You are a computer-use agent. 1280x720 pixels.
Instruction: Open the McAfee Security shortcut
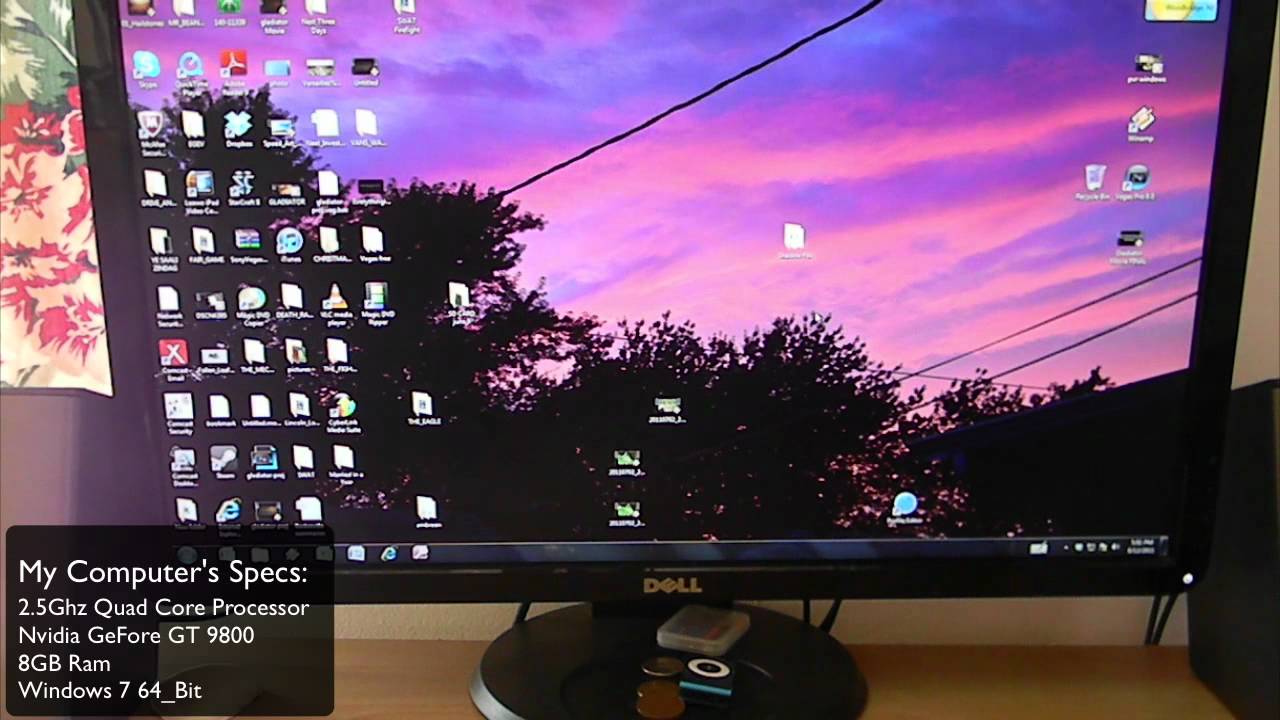click(x=151, y=132)
